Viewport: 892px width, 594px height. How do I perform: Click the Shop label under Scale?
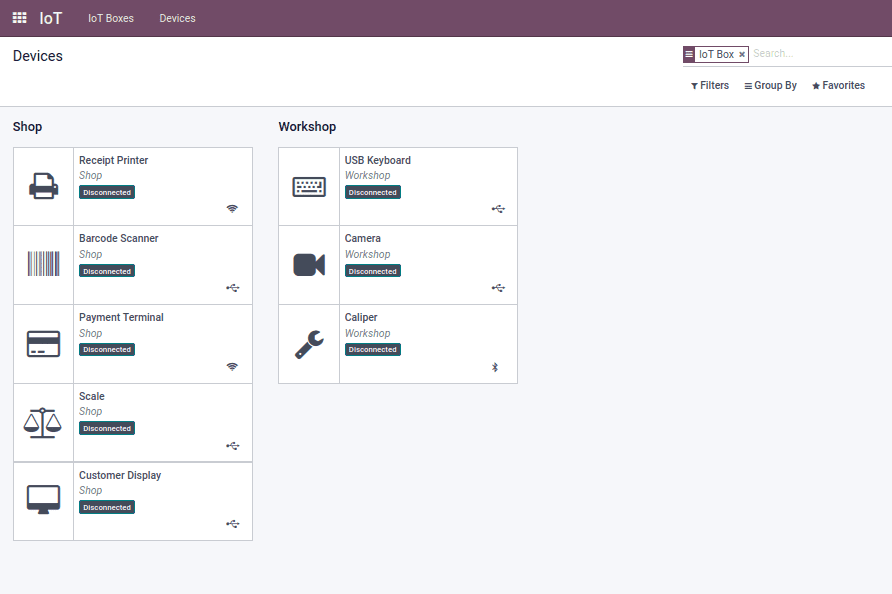pos(90,411)
